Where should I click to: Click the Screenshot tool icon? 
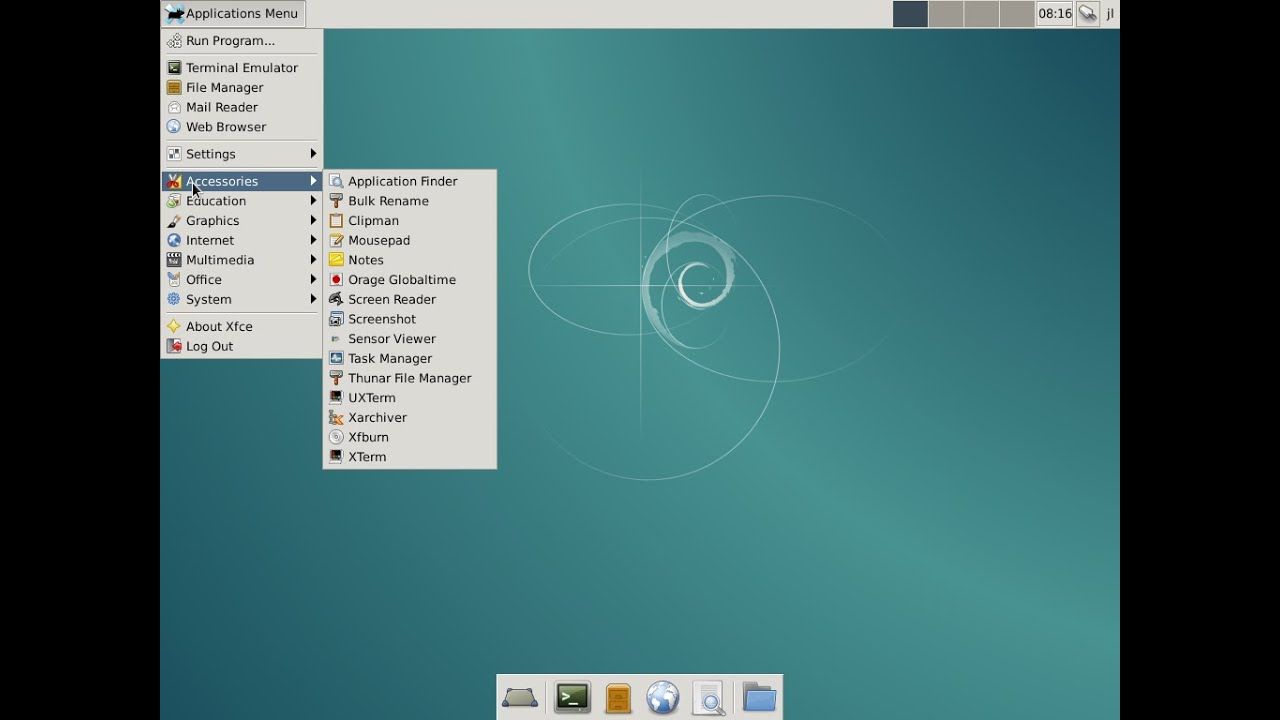point(336,319)
